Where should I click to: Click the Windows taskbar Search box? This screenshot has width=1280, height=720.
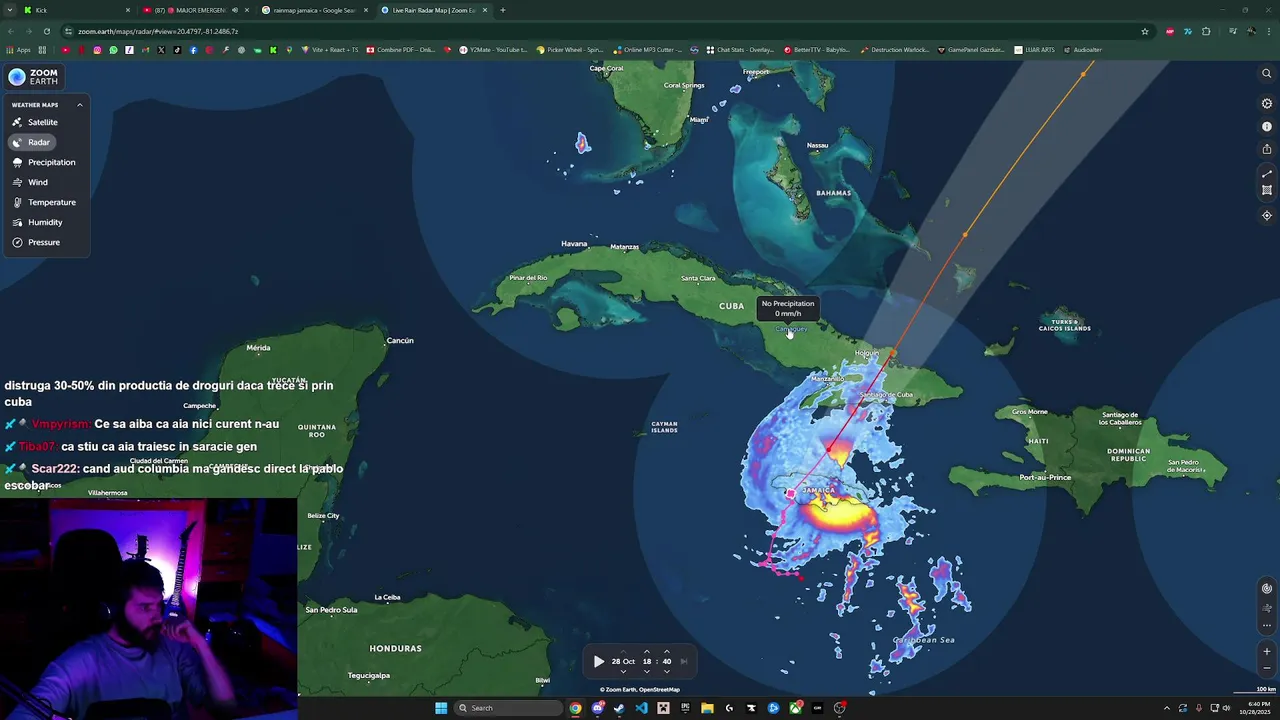pos(508,708)
